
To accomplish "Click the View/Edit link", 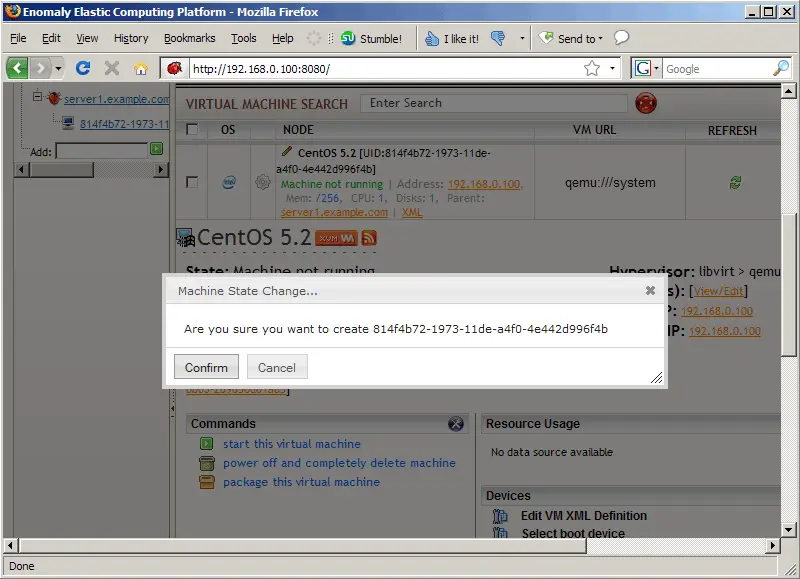I will [718, 291].
